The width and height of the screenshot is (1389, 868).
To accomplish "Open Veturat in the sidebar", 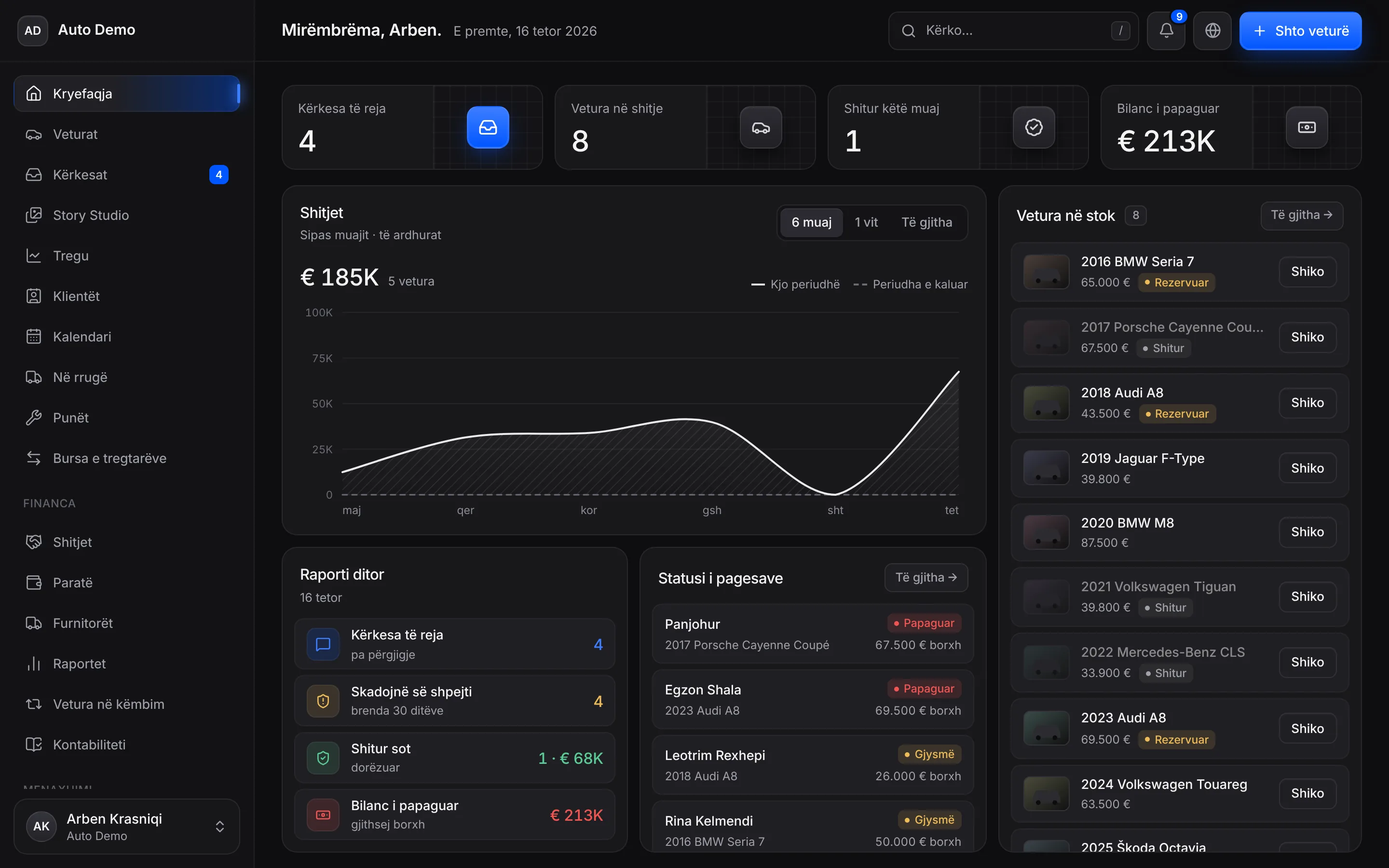I will 127,135.
